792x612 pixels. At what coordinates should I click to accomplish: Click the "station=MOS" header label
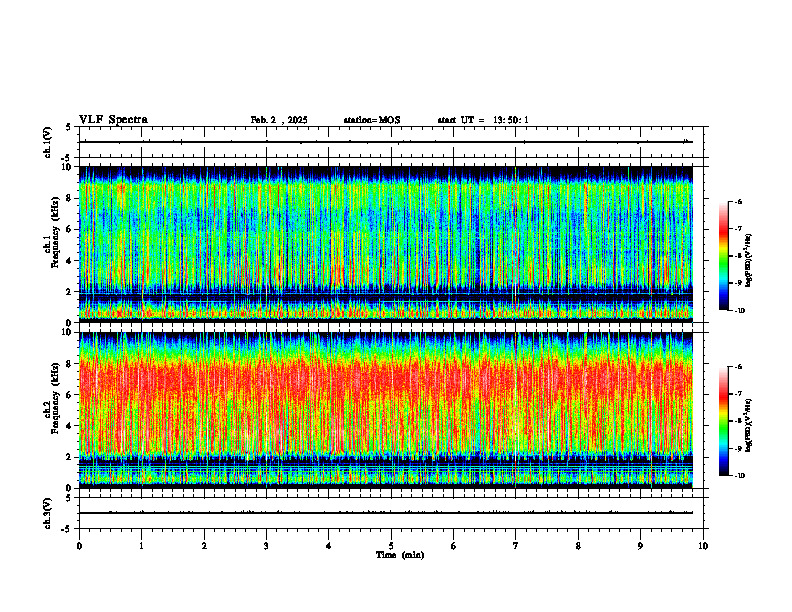pos(372,120)
